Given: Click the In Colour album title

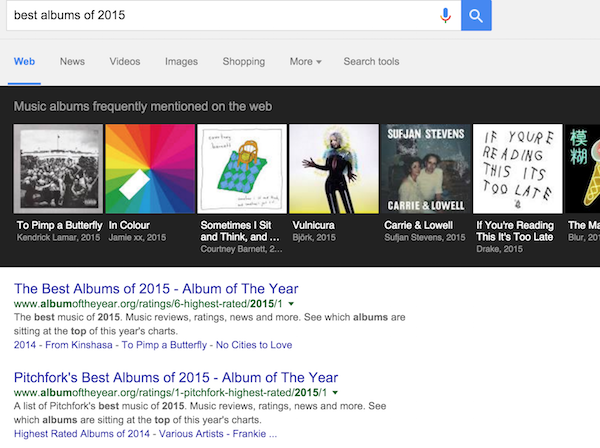Looking at the screenshot, I should point(129,225).
